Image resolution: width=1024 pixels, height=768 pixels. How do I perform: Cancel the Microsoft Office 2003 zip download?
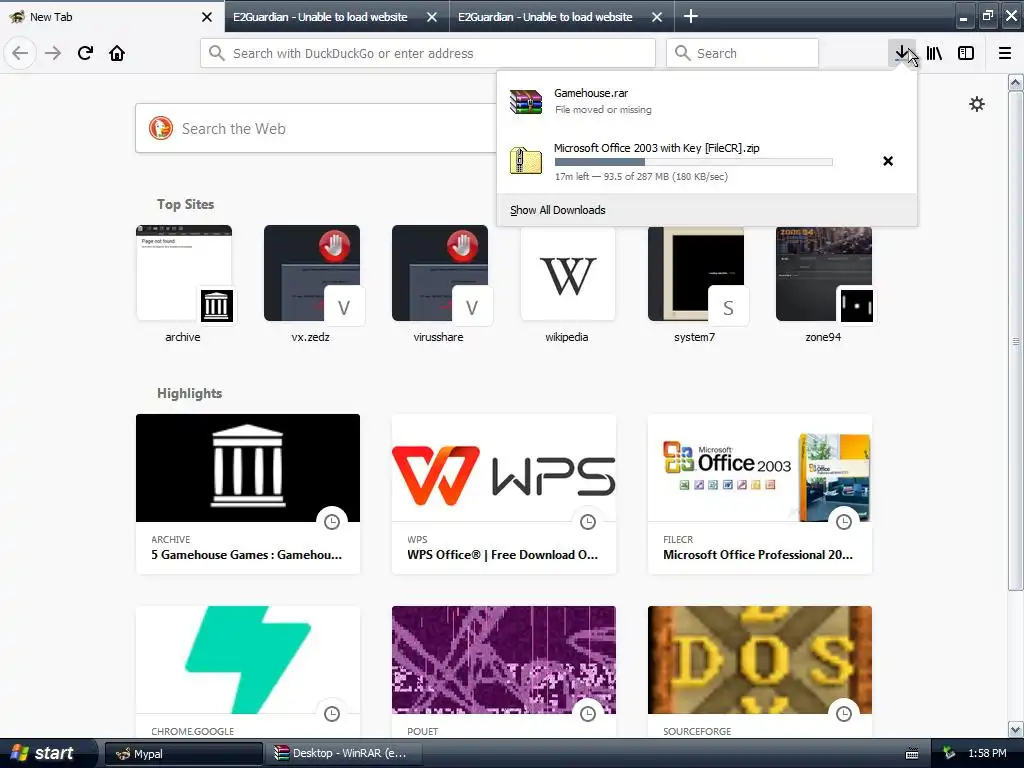pyautogui.click(x=888, y=161)
